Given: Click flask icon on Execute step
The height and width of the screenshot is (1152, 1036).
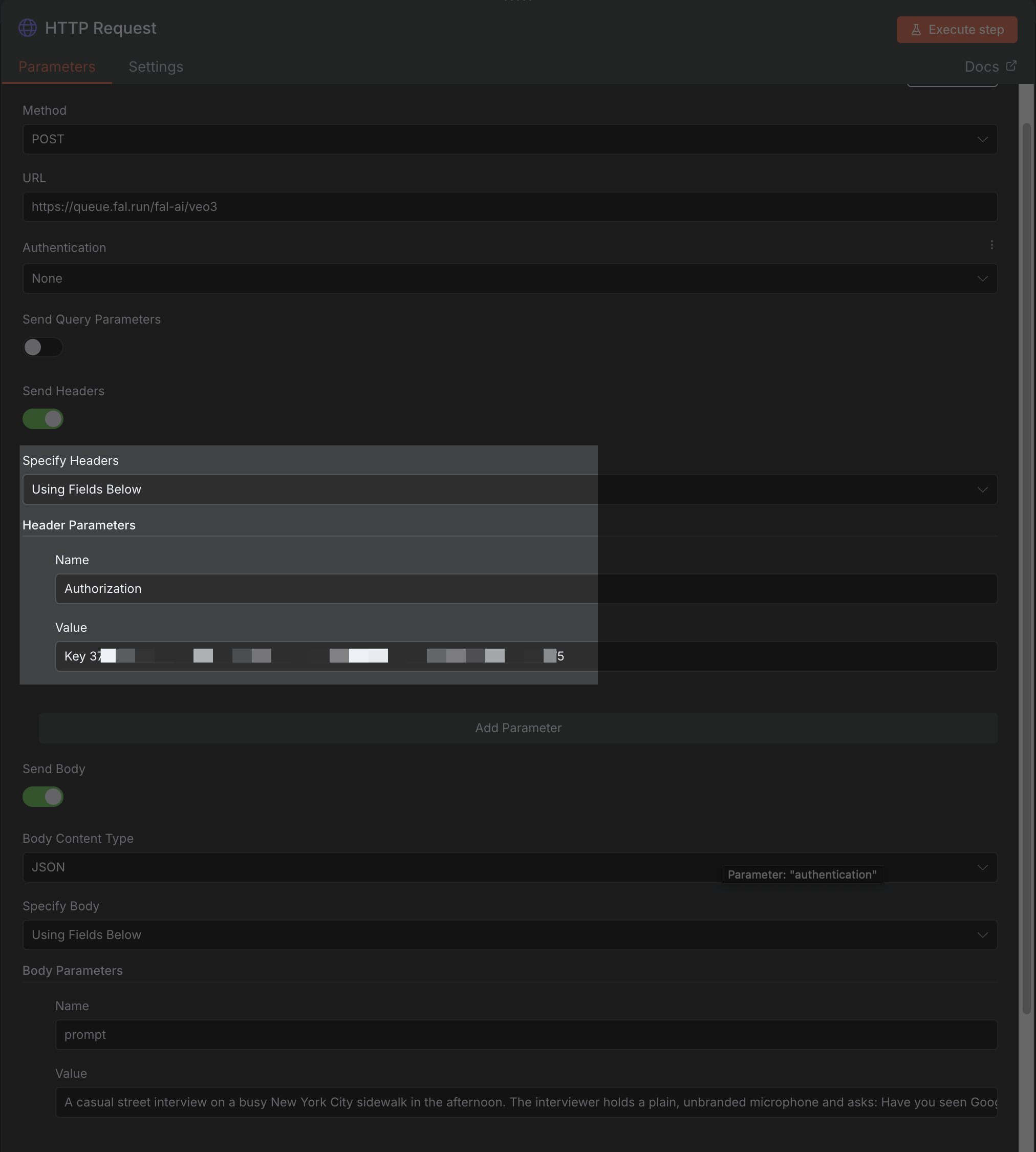Looking at the screenshot, I should tap(916, 30).
